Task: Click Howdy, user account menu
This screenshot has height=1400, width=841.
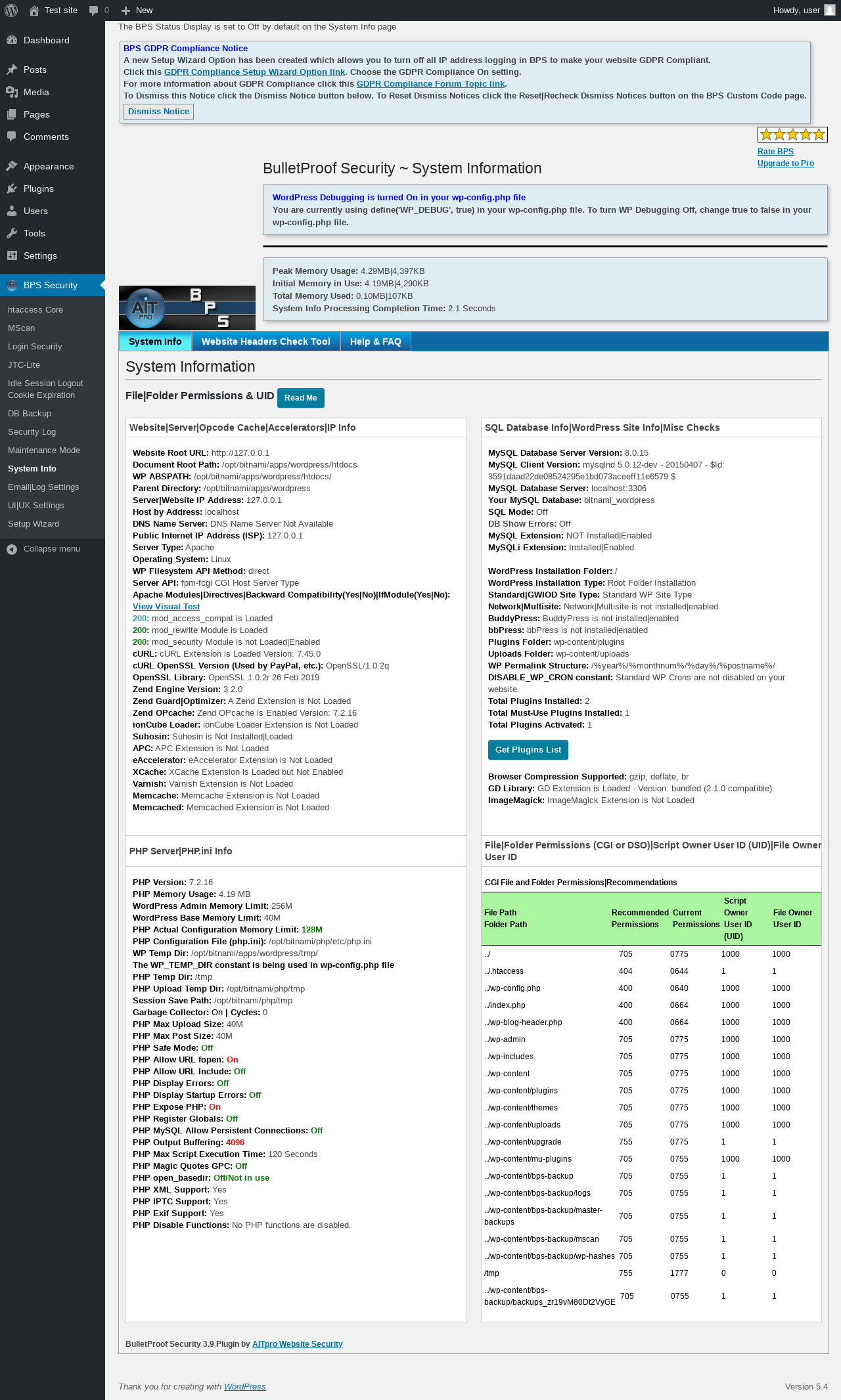Action: click(804, 11)
